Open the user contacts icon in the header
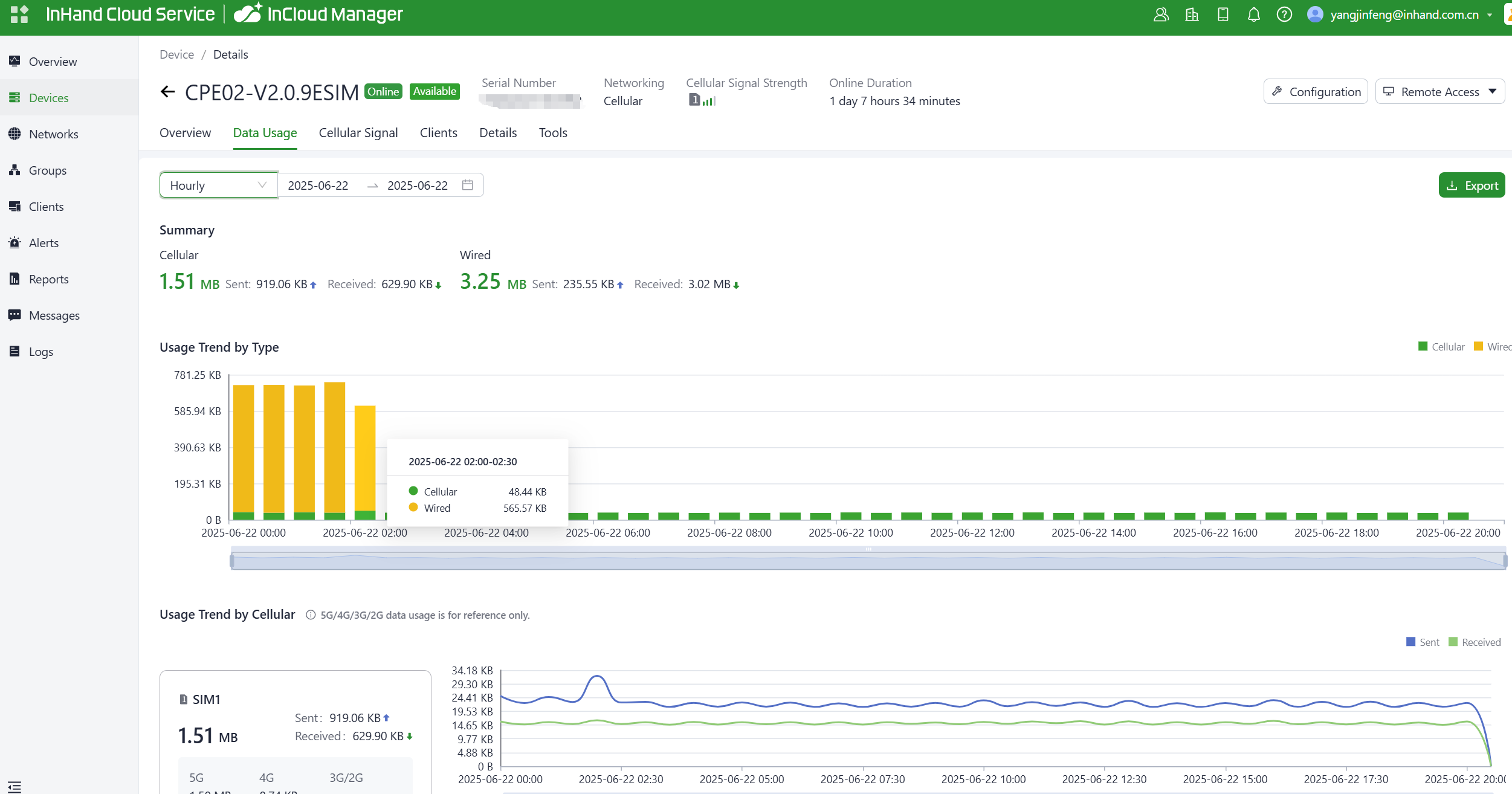This screenshot has height=794, width=1512. pyautogui.click(x=1161, y=15)
